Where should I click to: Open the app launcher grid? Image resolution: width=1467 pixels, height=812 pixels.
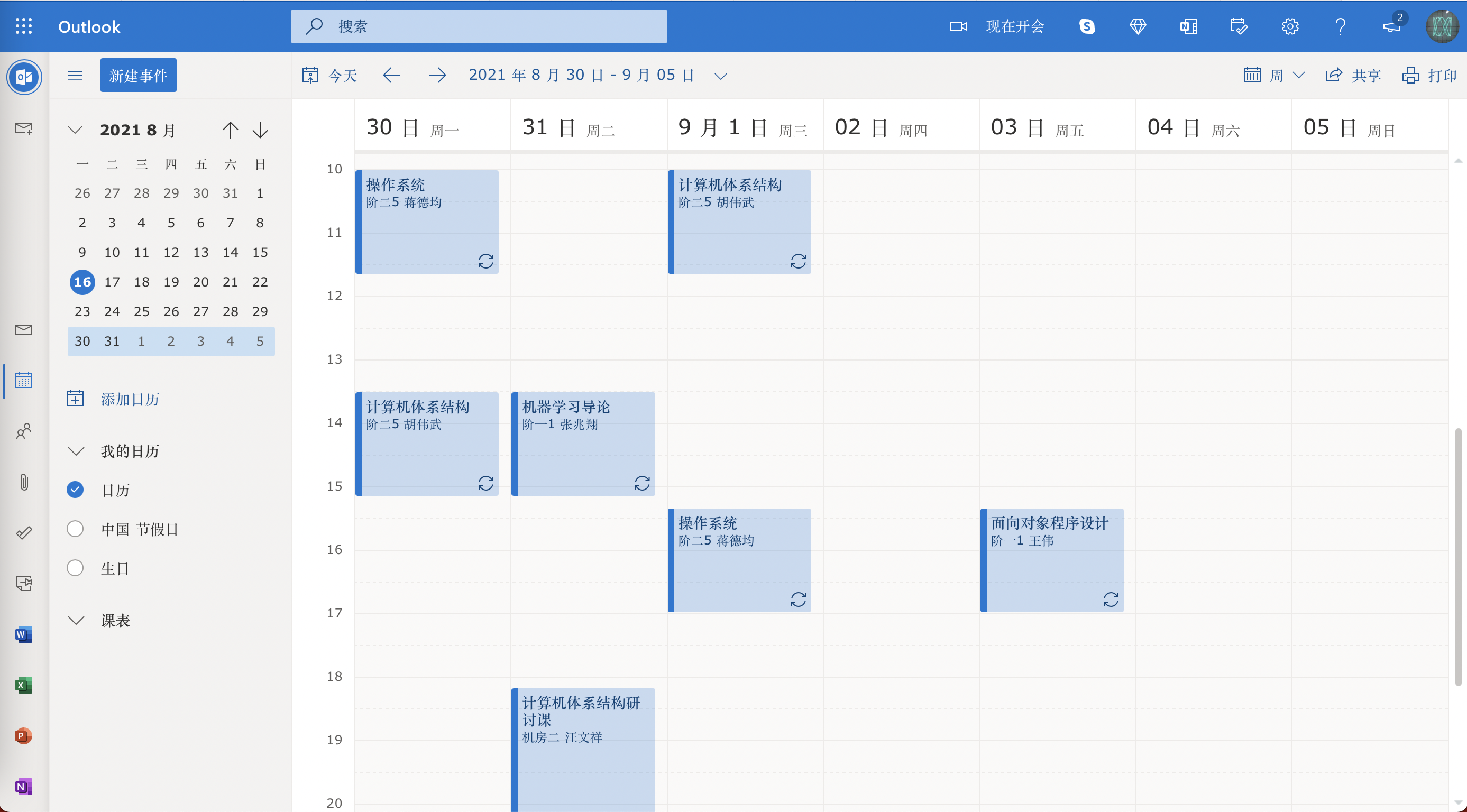click(23, 26)
